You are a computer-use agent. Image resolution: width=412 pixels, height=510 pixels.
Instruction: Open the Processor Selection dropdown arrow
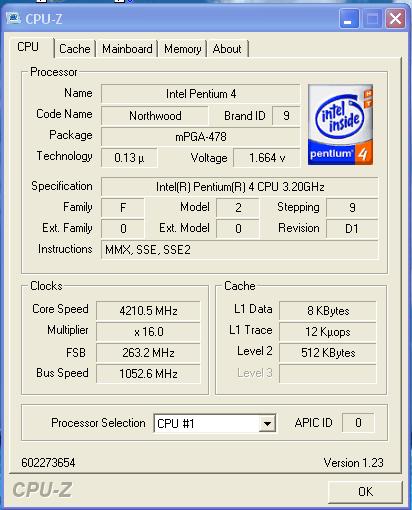coord(267,423)
